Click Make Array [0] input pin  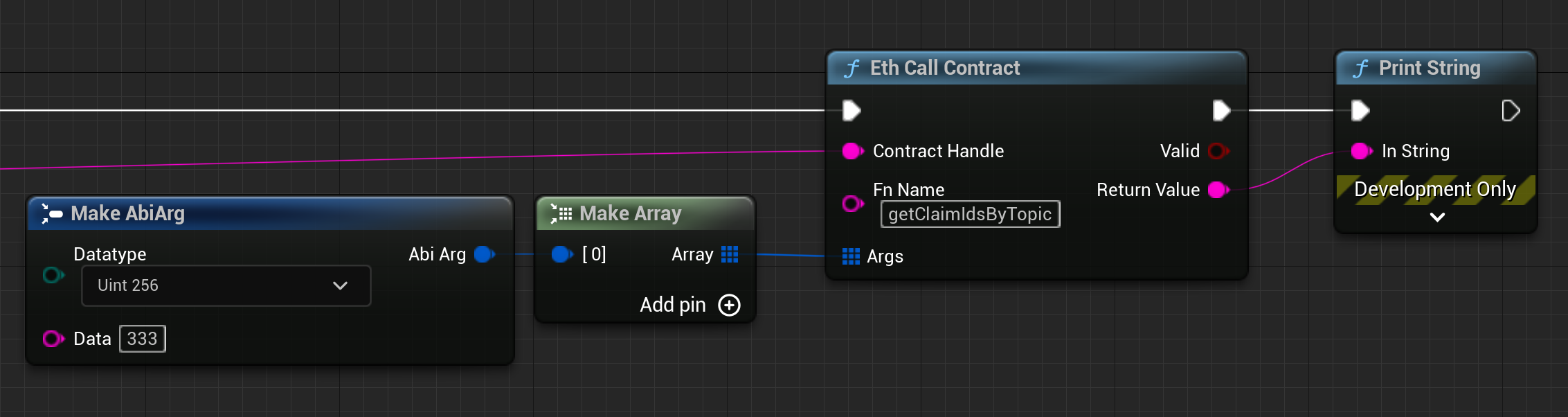[x=562, y=254]
